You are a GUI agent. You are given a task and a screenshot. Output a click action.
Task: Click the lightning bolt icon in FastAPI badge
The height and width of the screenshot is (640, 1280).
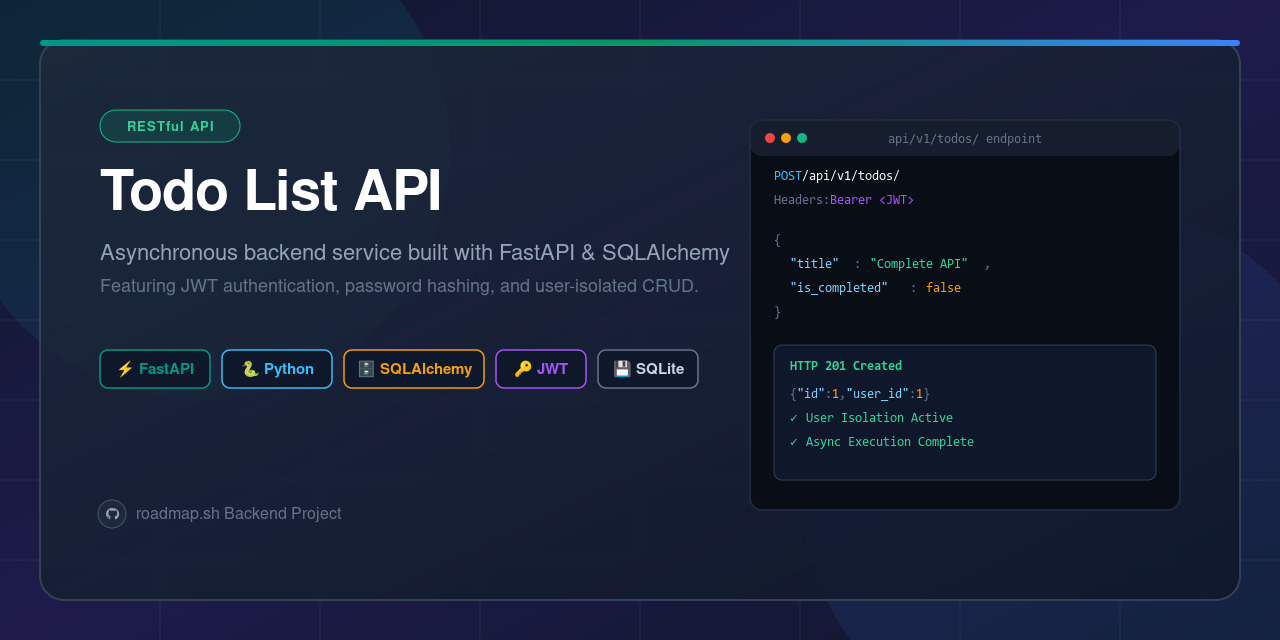[125, 369]
